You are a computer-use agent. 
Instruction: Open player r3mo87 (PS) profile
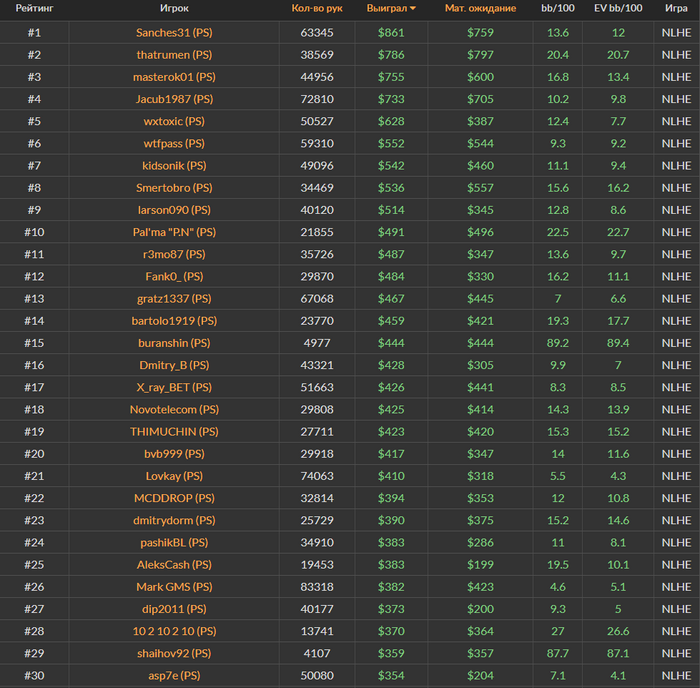coord(174,254)
